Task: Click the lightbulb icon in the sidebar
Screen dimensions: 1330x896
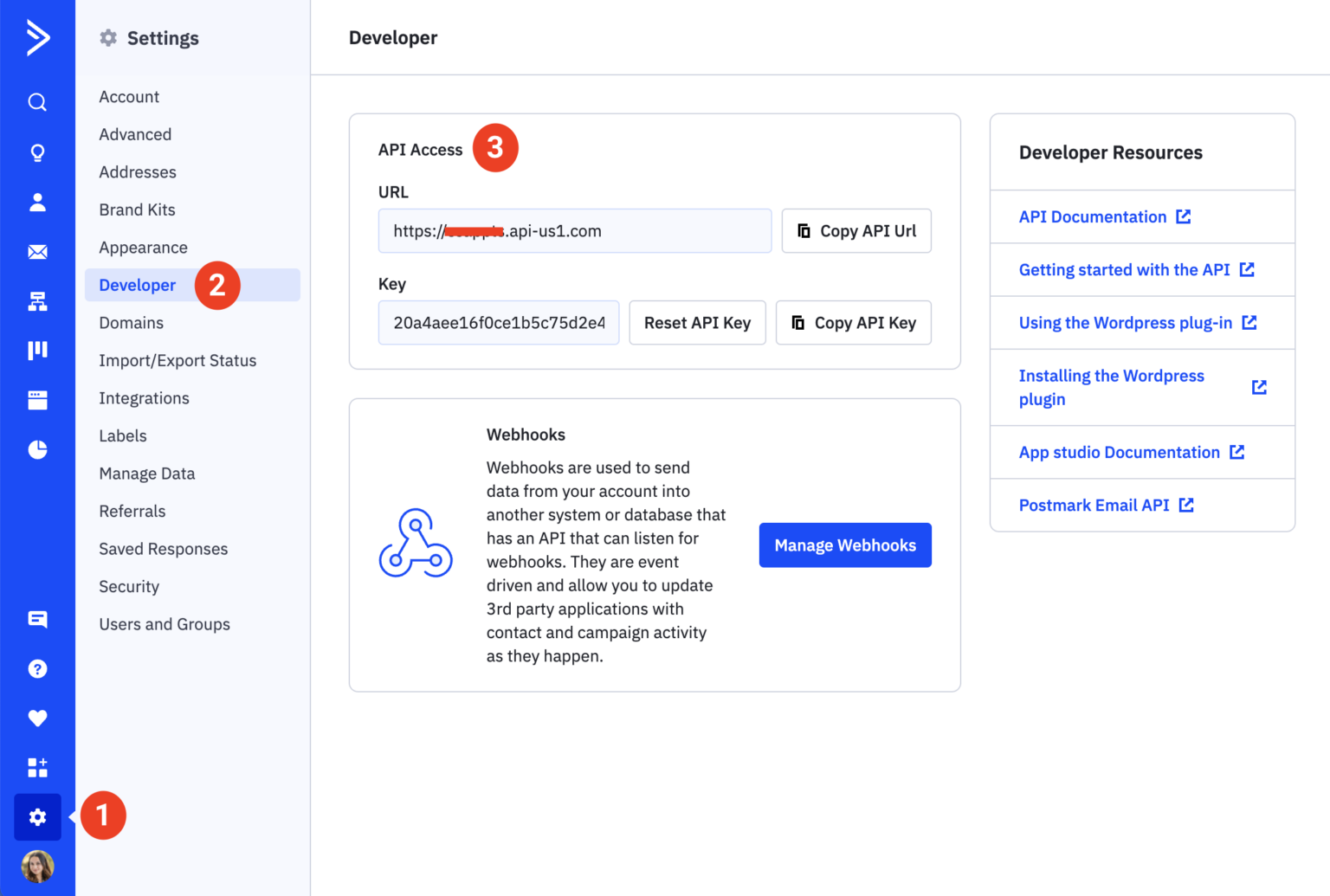Action: [37, 153]
